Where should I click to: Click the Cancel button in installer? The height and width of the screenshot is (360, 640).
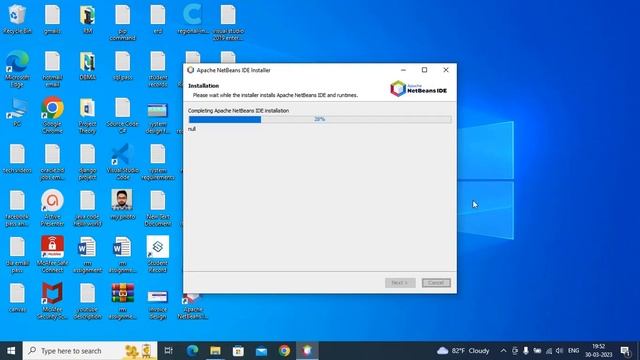pos(436,283)
